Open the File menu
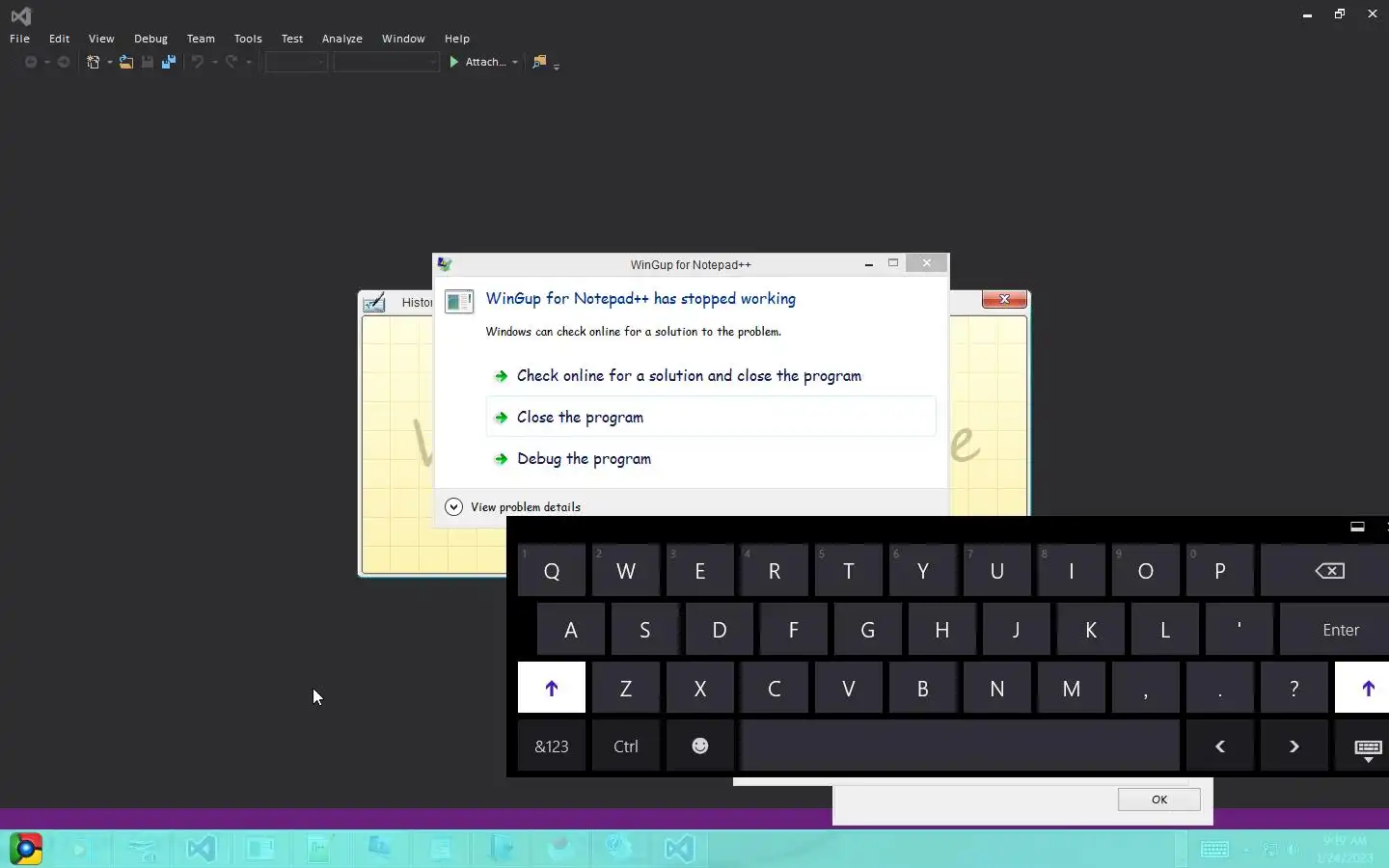This screenshot has height=868, width=1389. [19, 39]
